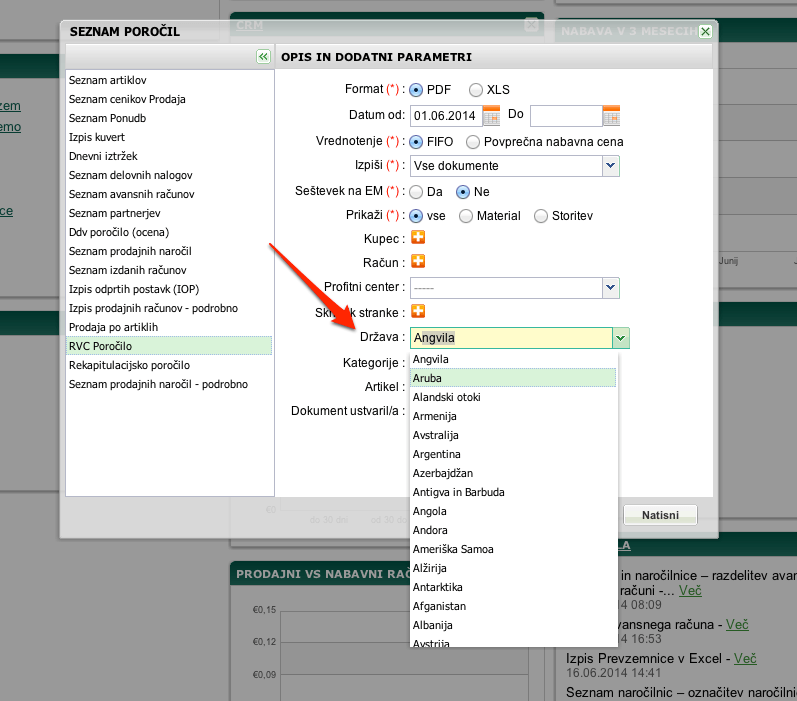Open Seznam prodajnih naročil - podrobno
This screenshot has height=701, width=797.
[x=169, y=384]
